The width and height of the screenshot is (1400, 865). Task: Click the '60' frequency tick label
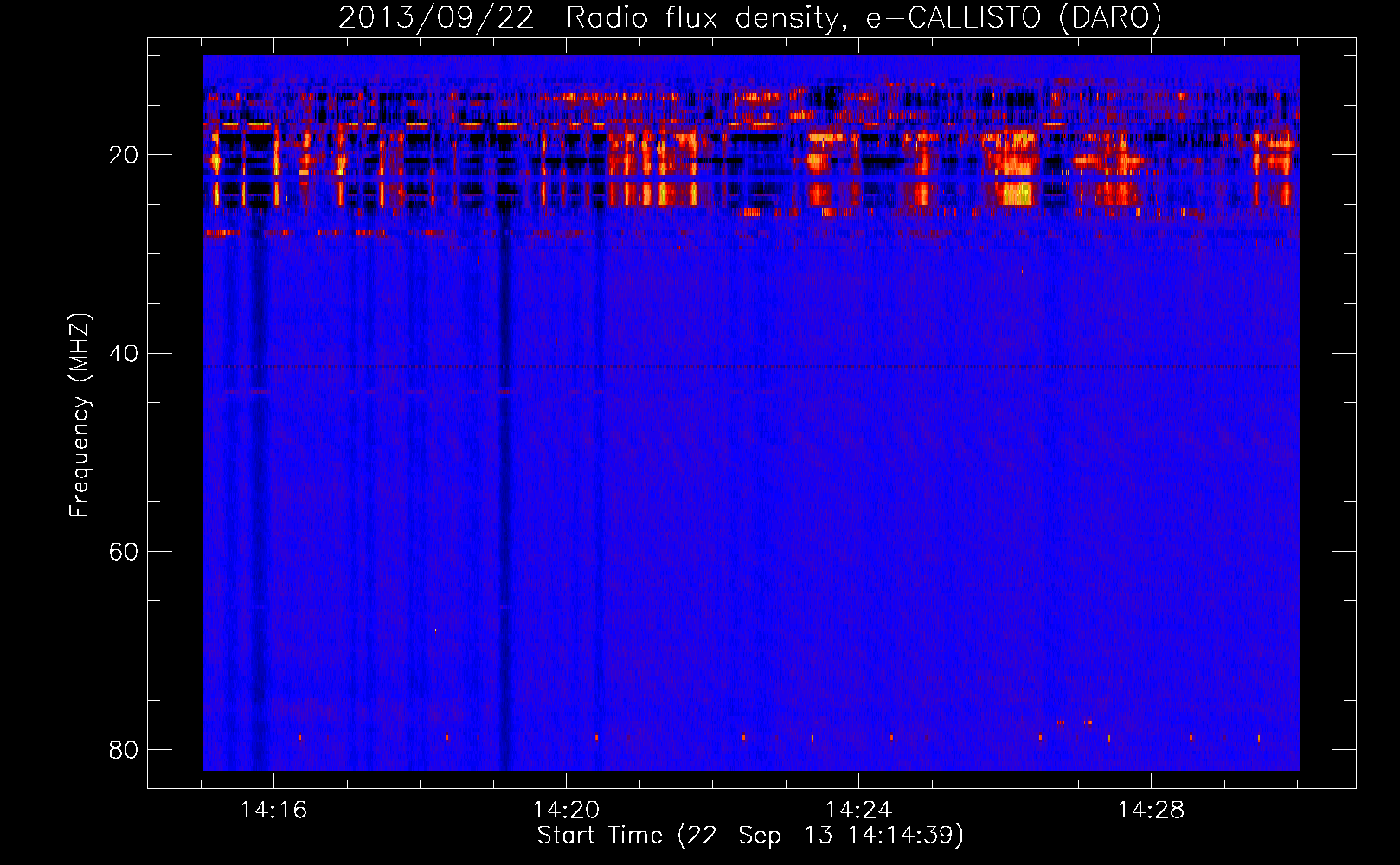pyautogui.click(x=124, y=552)
